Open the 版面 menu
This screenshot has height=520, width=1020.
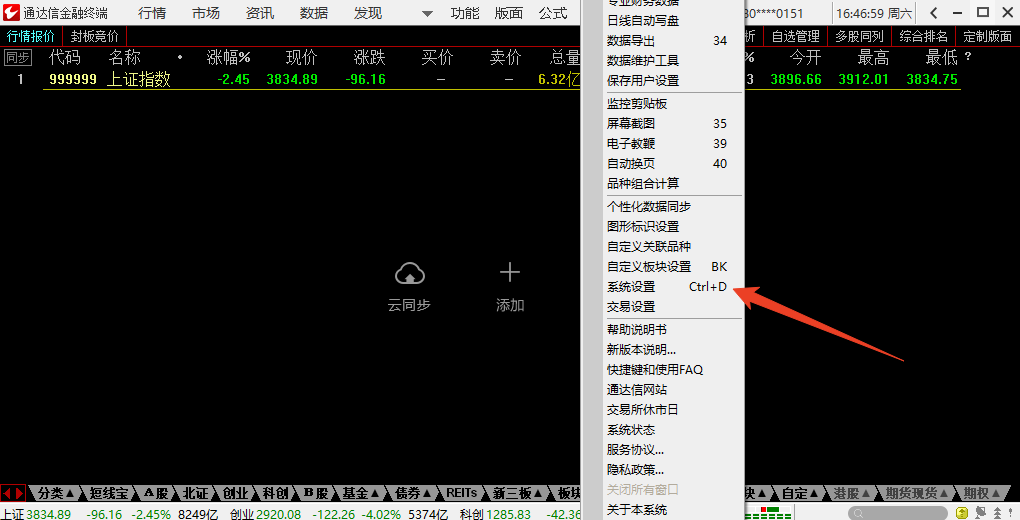(x=509, y=13)
